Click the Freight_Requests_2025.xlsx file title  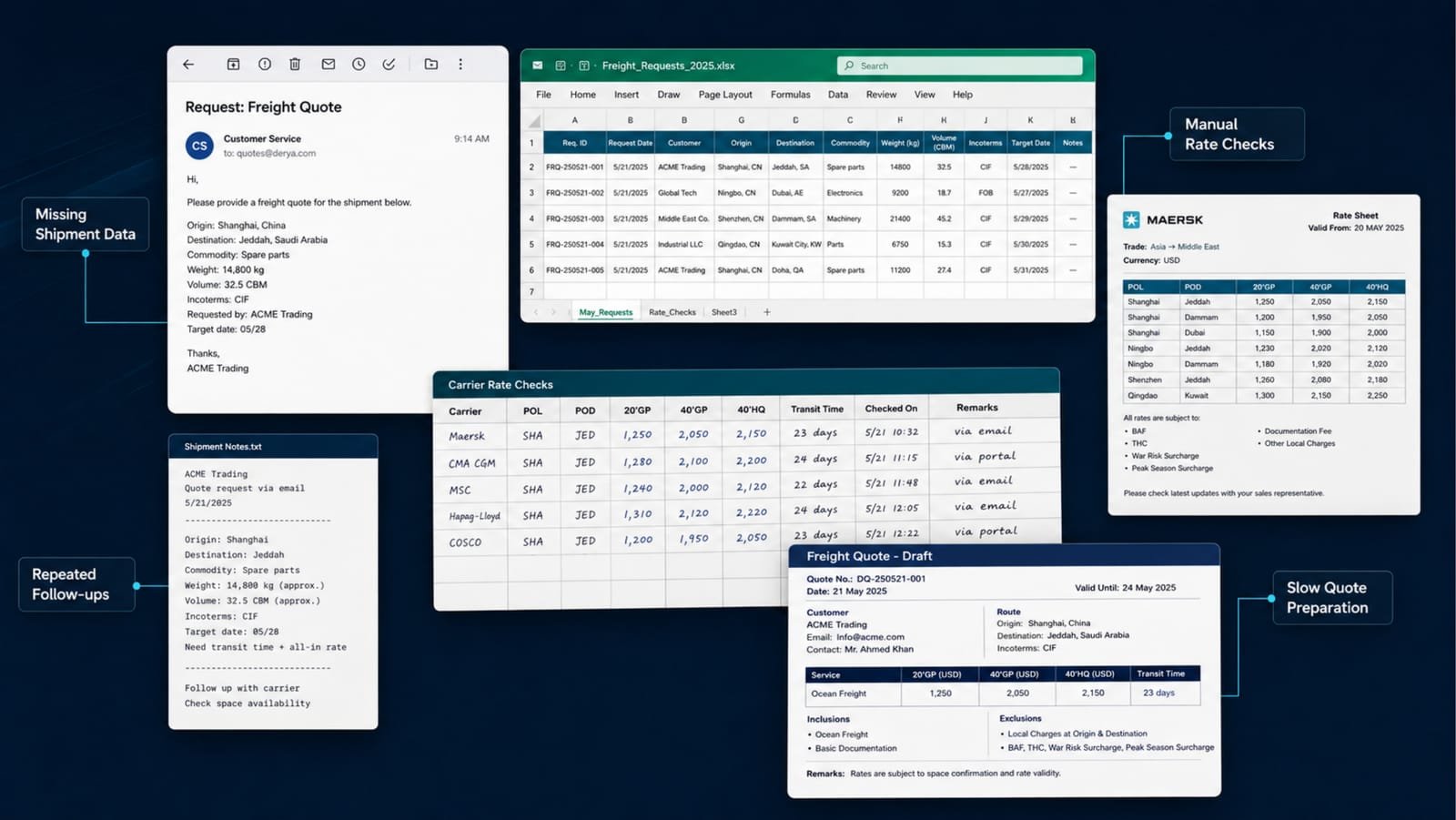668,66
